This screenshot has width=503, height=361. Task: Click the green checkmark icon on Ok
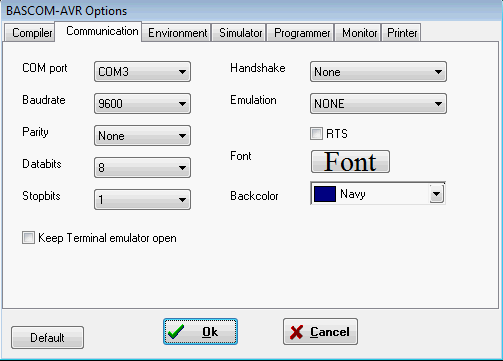176,332
